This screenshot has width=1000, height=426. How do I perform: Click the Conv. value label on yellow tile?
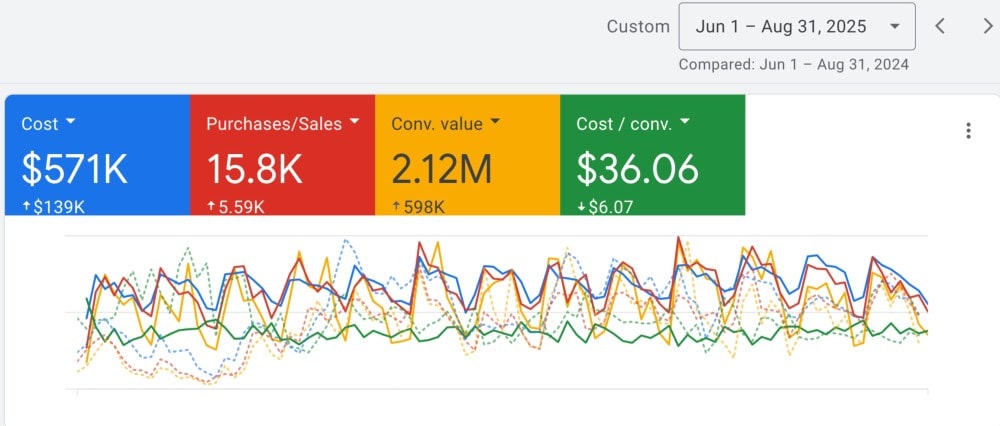tap(436, 124)
